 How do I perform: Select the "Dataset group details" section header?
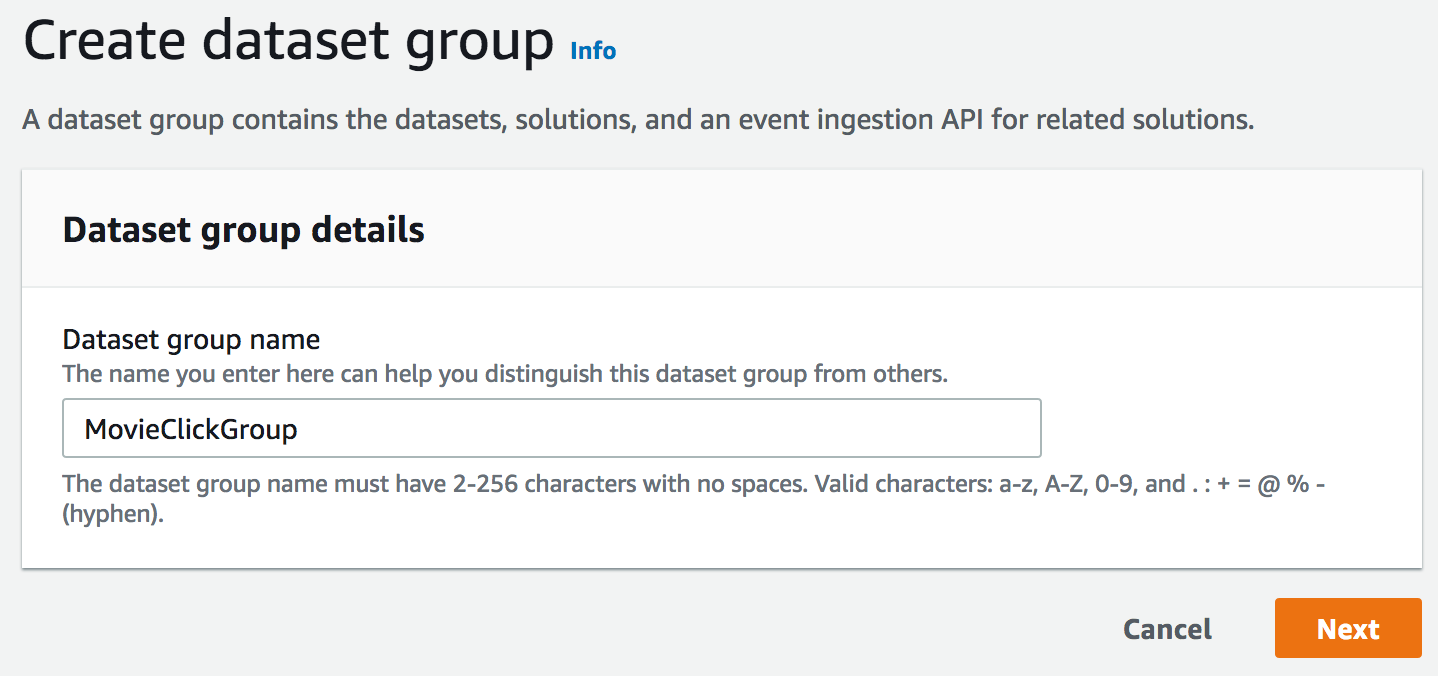(244, 230)
